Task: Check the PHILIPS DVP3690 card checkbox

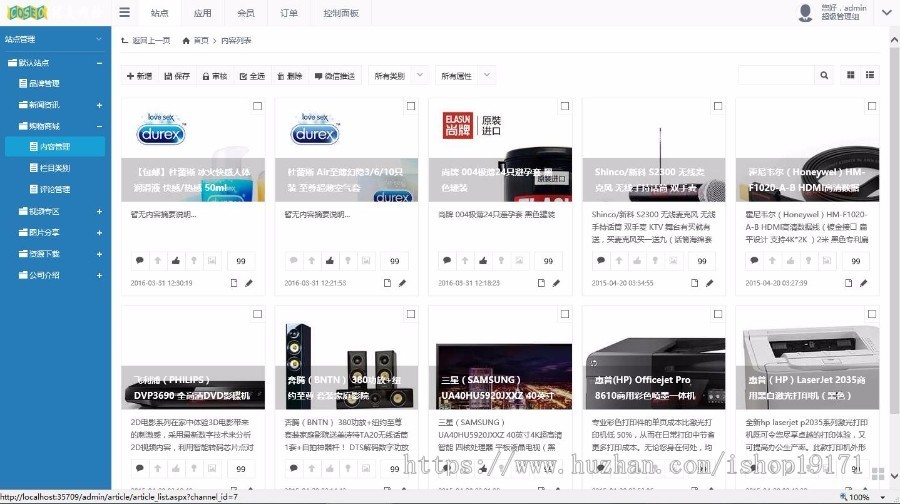Action: point(258,314)
